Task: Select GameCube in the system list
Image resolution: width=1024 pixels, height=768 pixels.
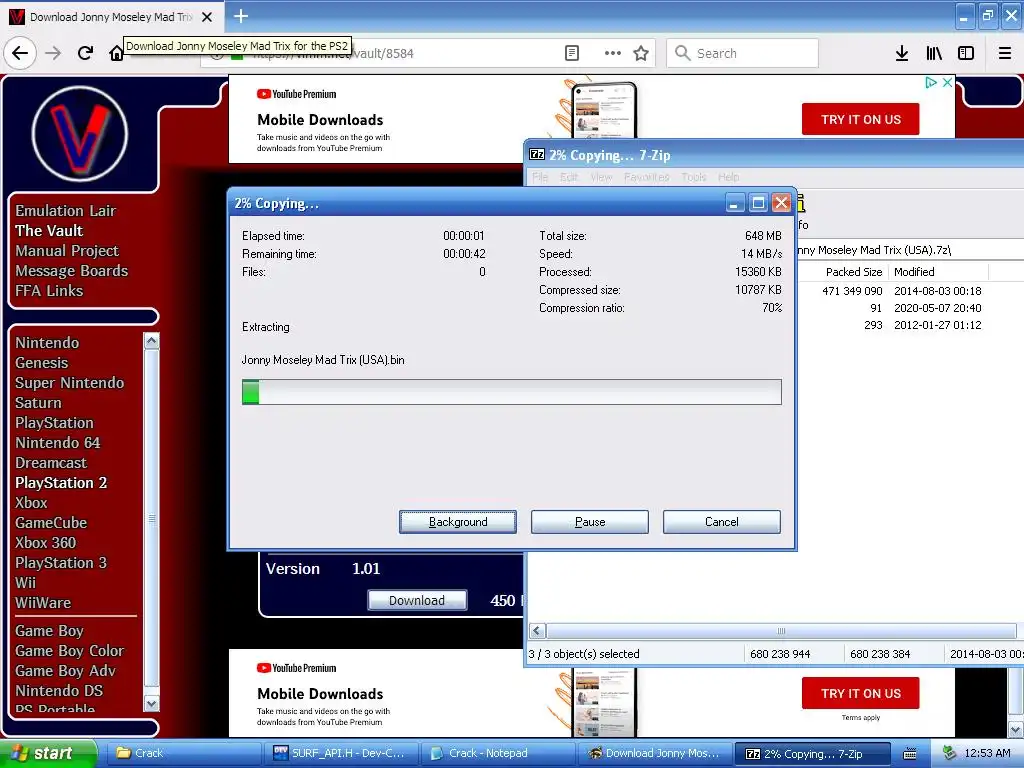Action: [51, 523]
